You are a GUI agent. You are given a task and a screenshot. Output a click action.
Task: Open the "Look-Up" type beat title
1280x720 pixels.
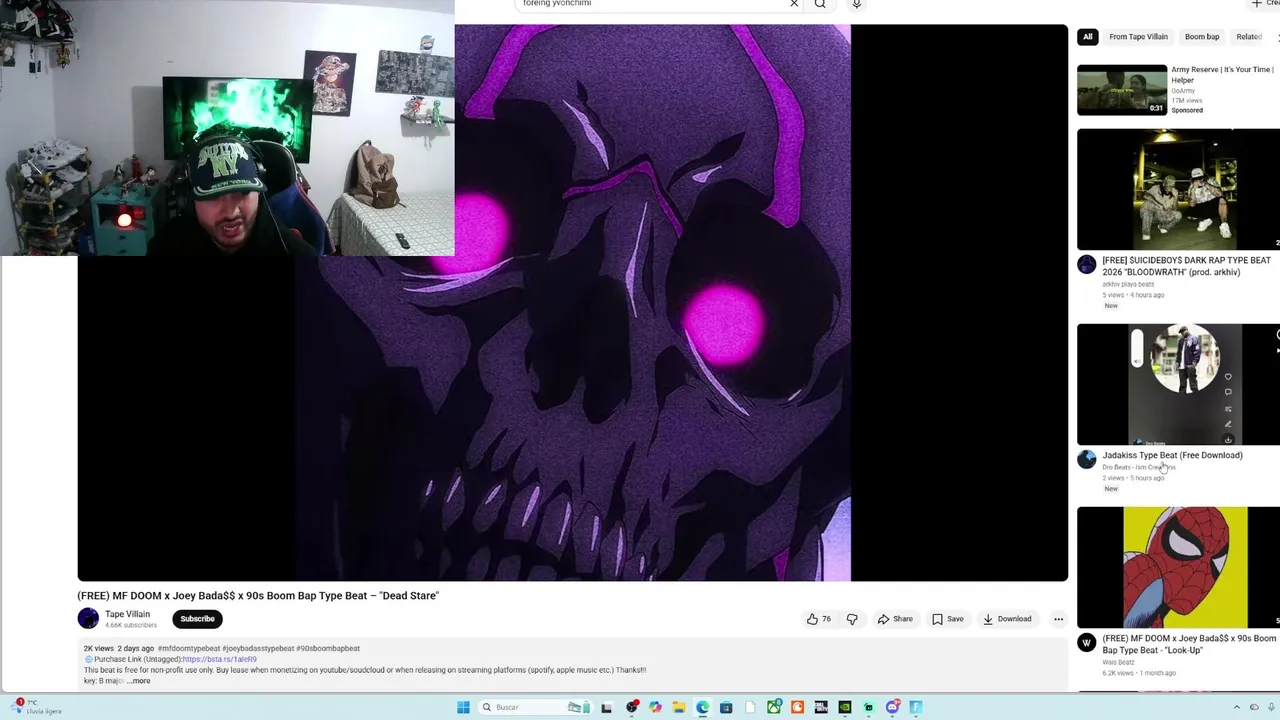(x=1189, y=644)
